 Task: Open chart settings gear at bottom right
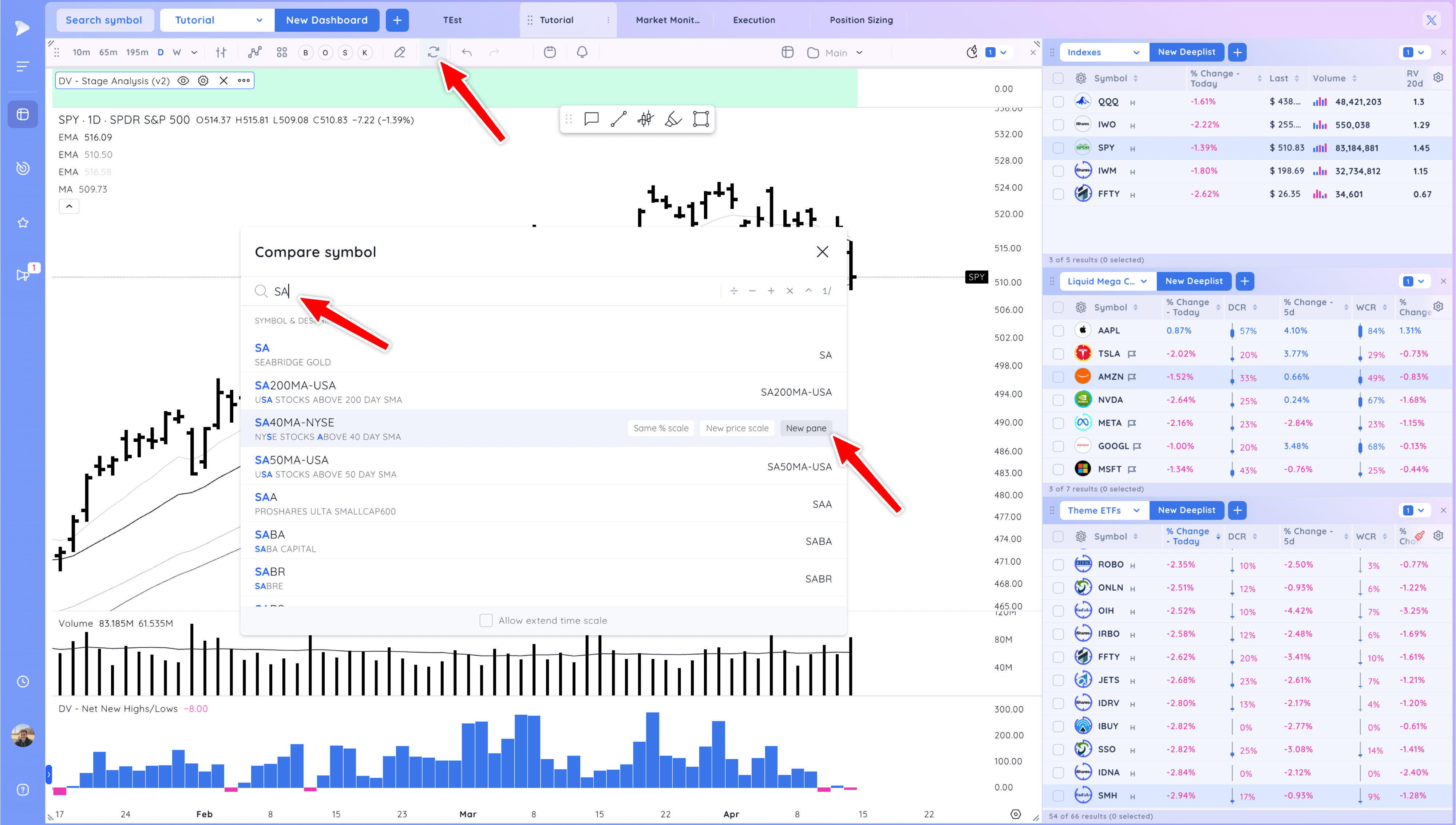(x=1016, y=814)
